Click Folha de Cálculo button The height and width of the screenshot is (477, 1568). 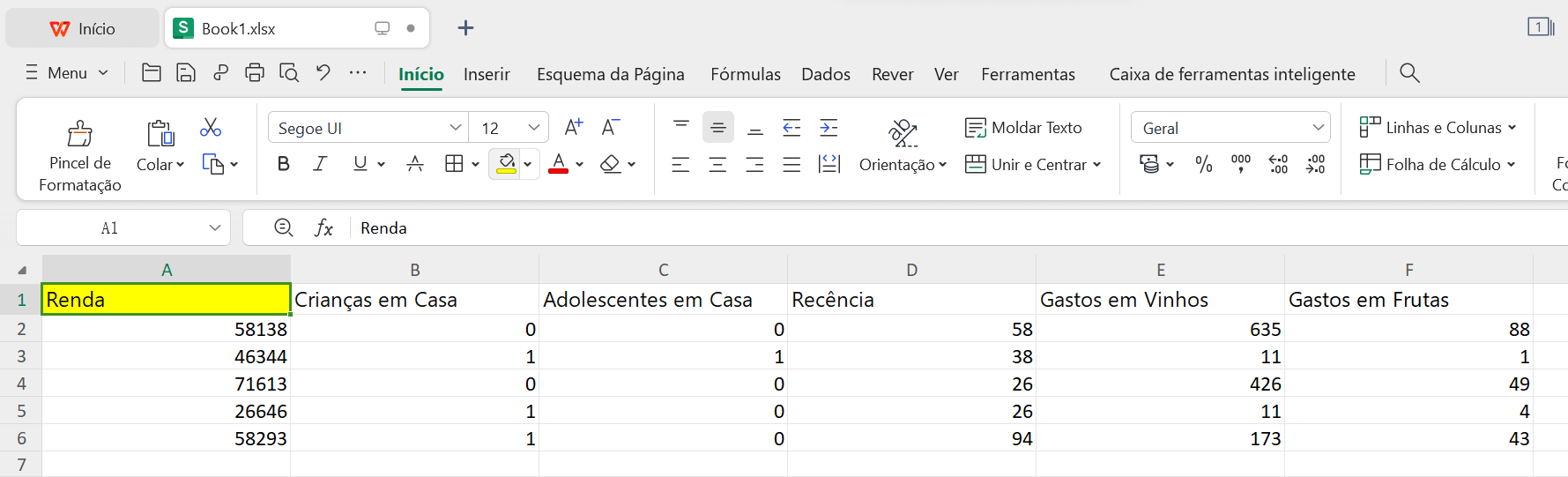1438,164
